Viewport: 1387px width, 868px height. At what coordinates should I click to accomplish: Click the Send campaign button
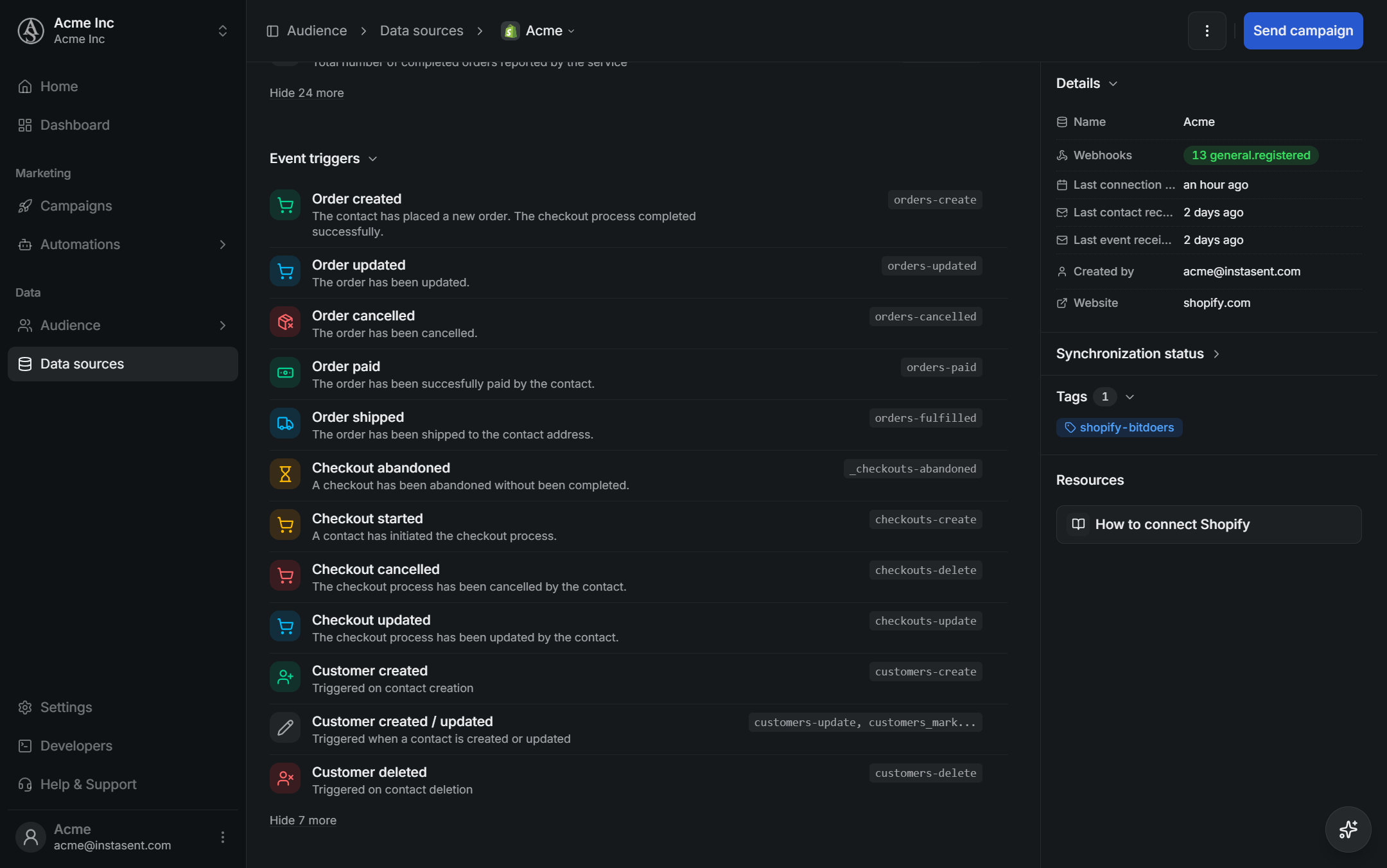[x=1303, y=31]
